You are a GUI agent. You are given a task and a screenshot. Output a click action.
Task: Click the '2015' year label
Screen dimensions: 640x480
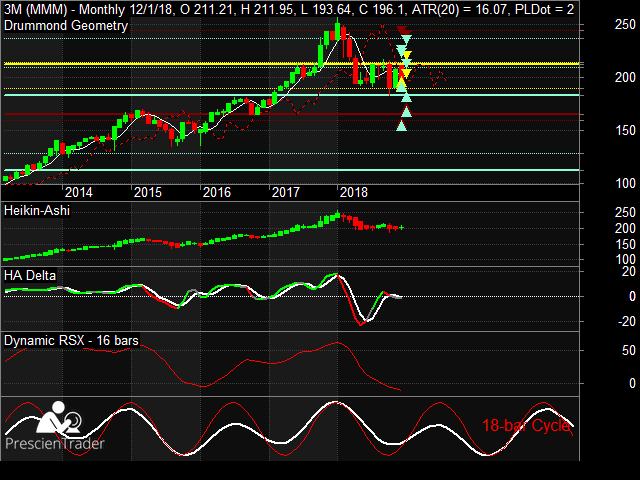tap(148, 192)
